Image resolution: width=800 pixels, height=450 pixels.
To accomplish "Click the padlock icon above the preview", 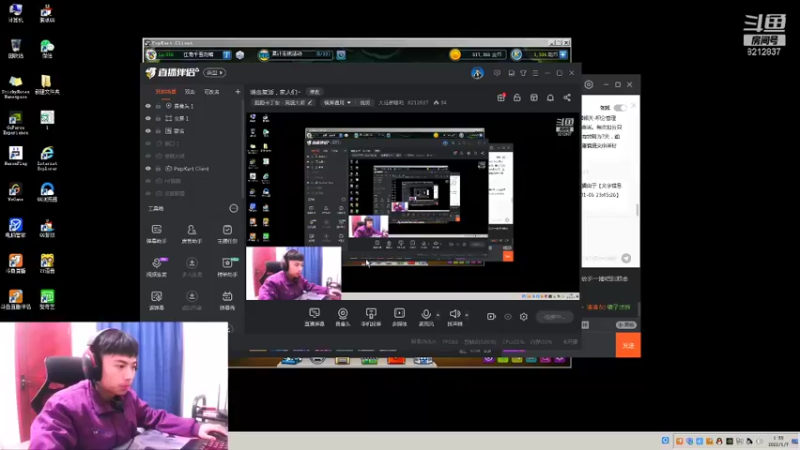I will click(517, 97).
